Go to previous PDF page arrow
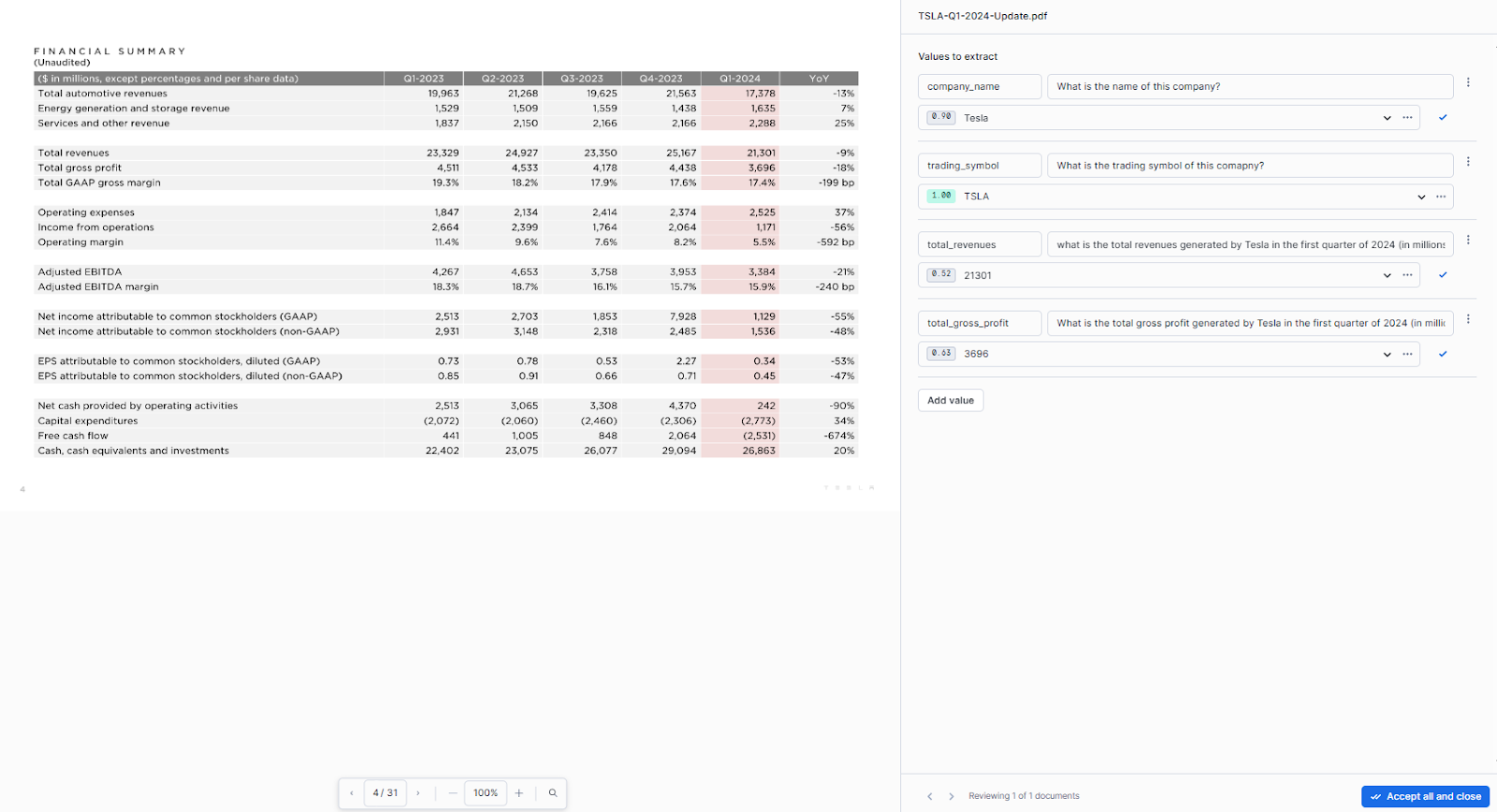This screenshot has width=1497, height=812. [x=352, y=793]
